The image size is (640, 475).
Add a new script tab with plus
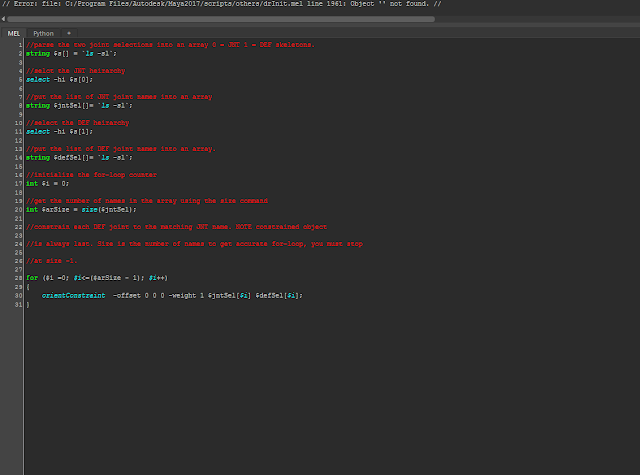(69, 33)
